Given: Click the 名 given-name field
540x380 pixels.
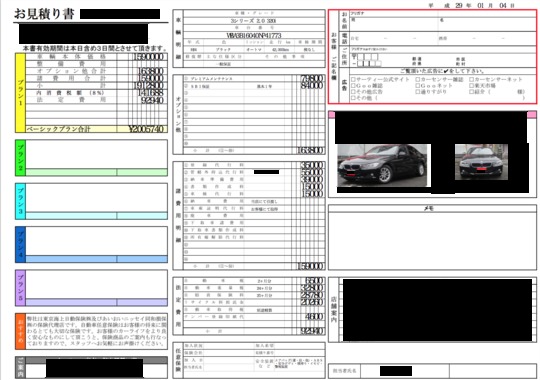Looking at the screenshot, I should (x=487, y=24).
